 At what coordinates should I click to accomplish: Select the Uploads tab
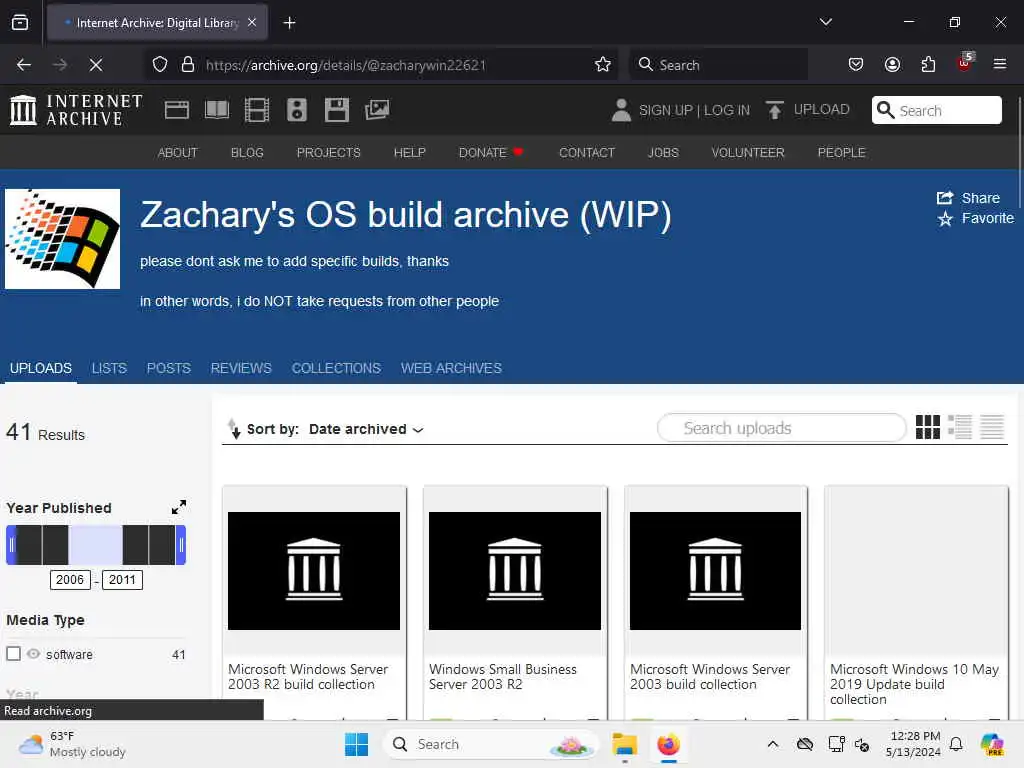[x=40, y=368]
